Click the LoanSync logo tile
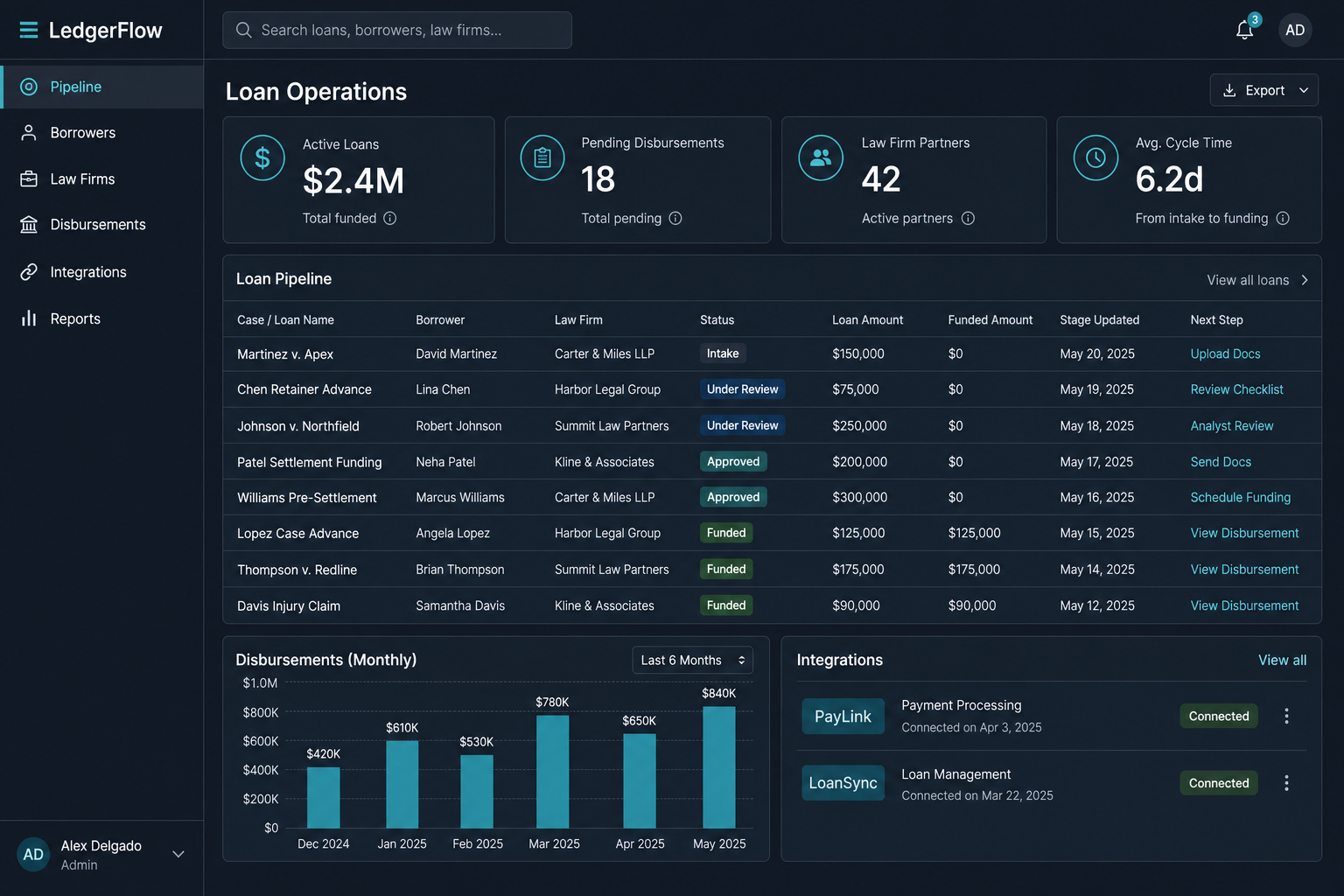The width and height of the screenshot is (1344, 896). point(843,783)
